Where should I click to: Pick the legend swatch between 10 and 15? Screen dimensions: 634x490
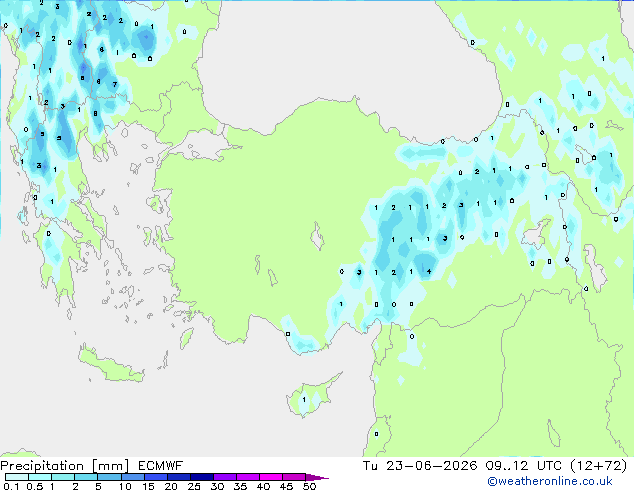[x=133, y=477]
